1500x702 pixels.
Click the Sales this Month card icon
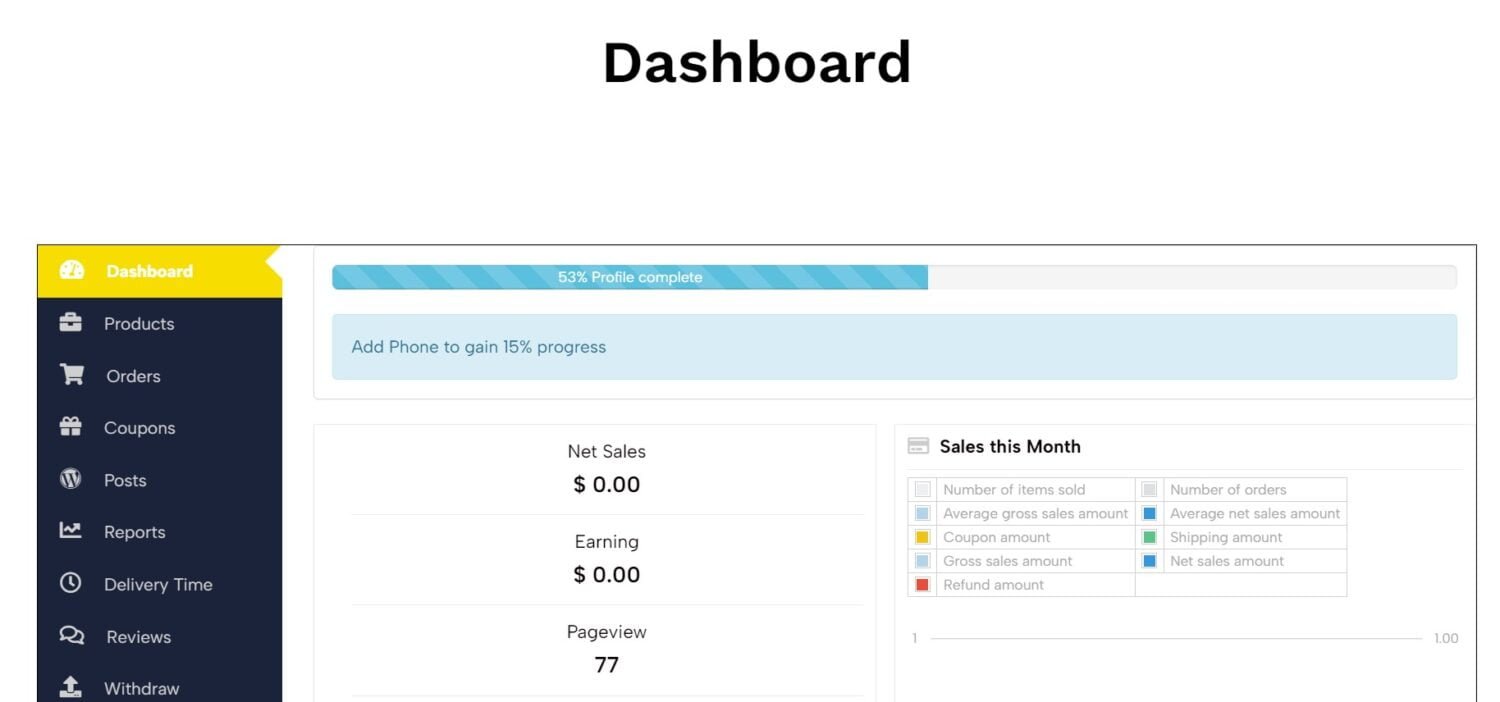(918, 447)
